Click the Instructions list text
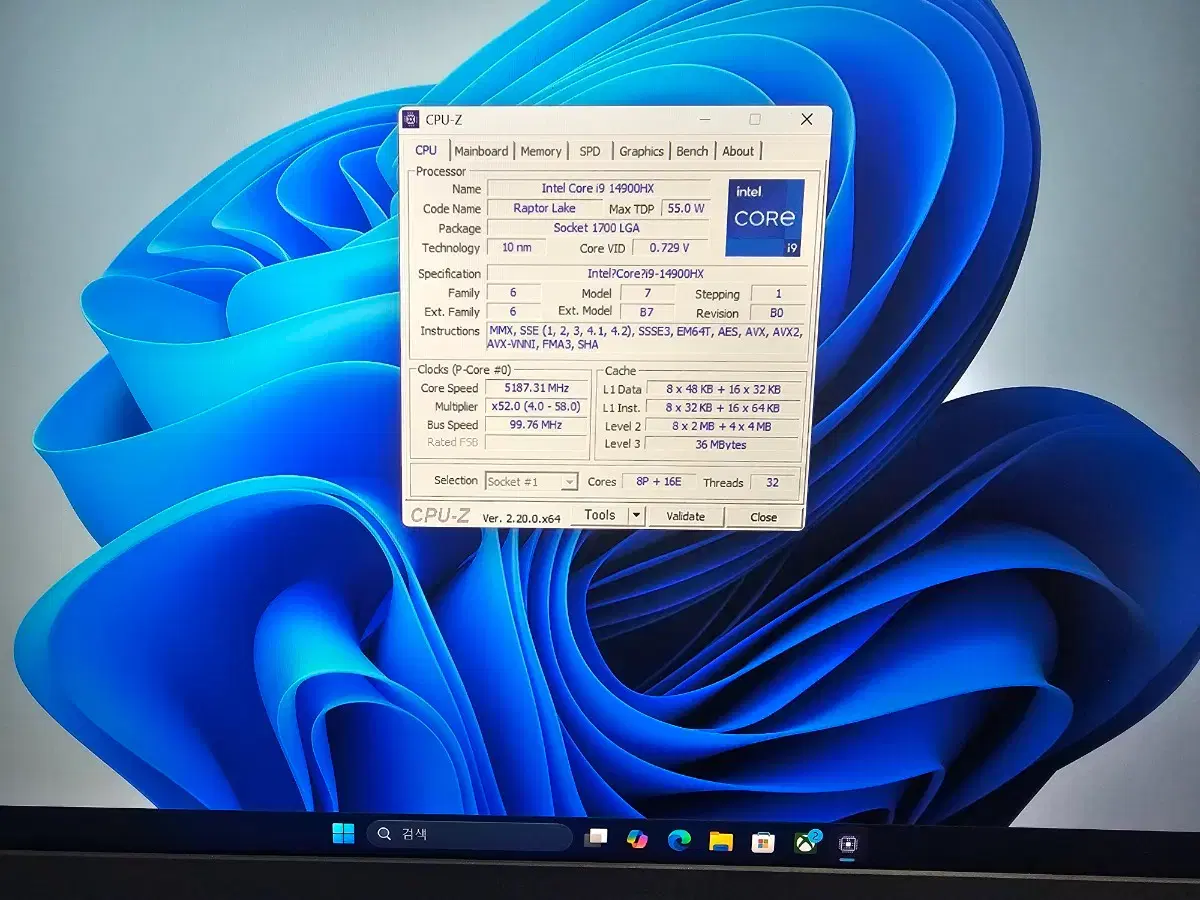Image resolution: width=1200 pixels, height=900 pixels. [x=644, y=337]
